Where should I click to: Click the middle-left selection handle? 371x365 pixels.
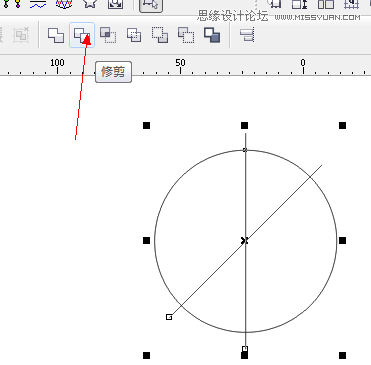(146, 240)
